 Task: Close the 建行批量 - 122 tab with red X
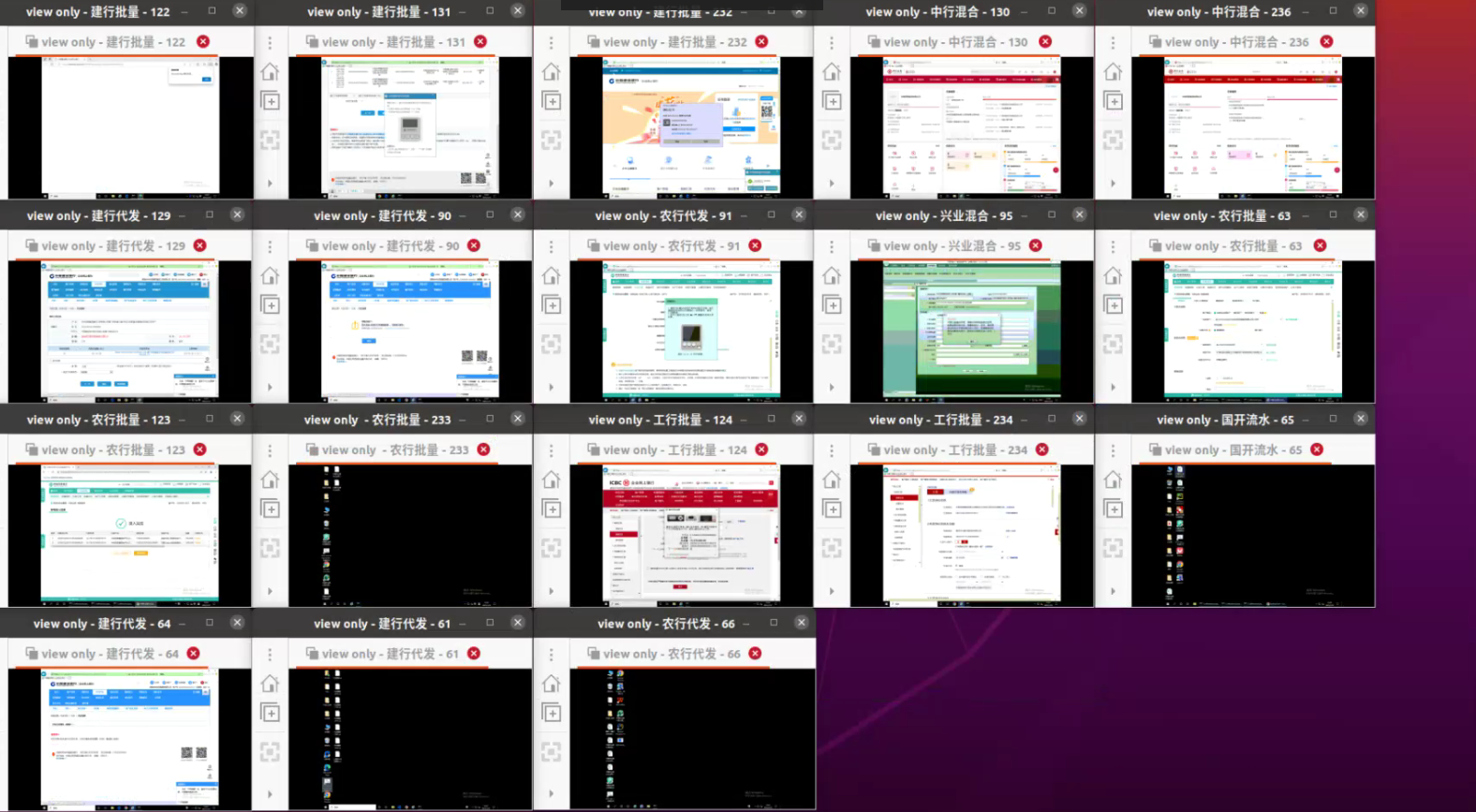(x=203, y=42)
